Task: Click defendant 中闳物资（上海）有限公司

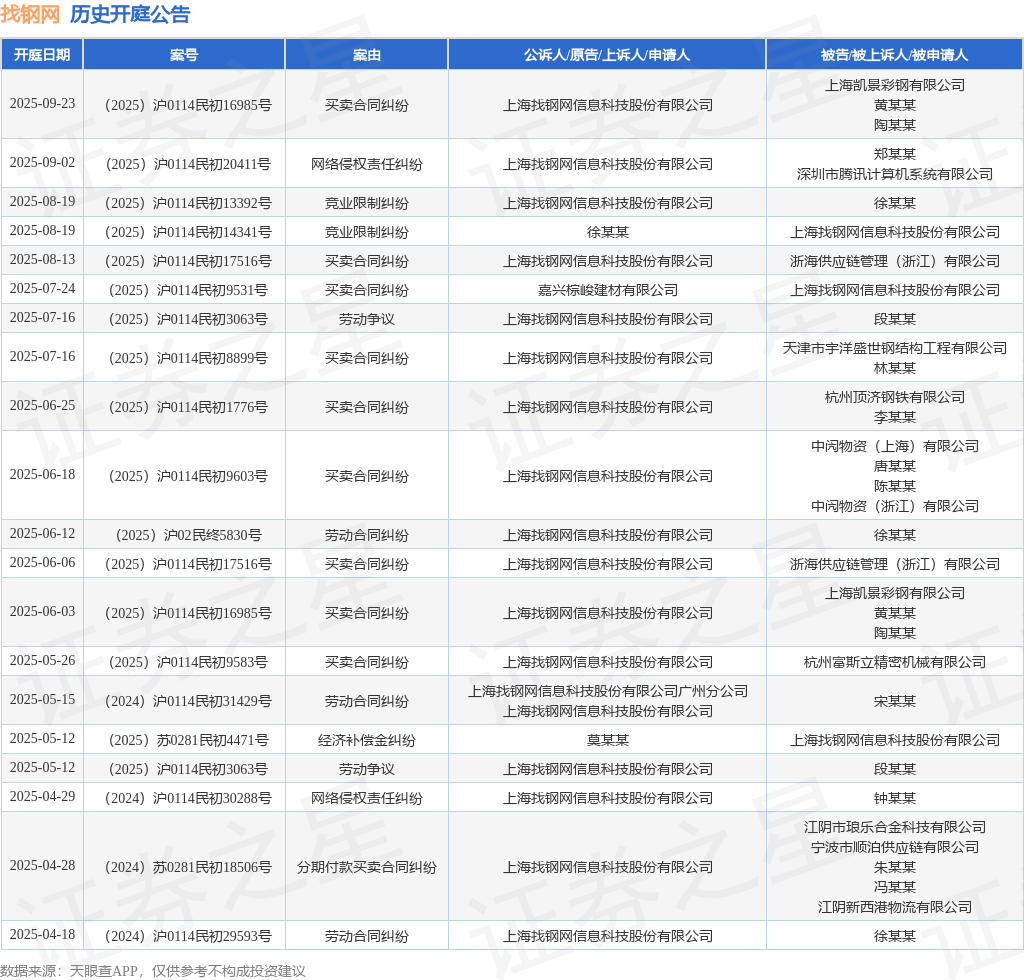Action: click(x=895, y=446)
